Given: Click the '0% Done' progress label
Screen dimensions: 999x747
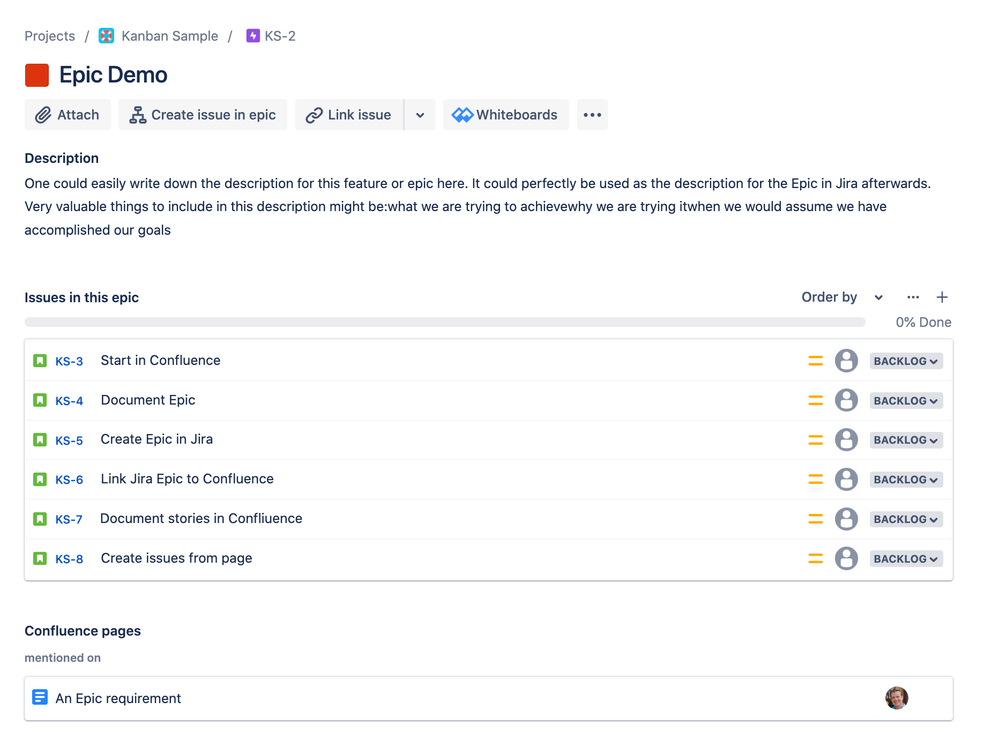Looking at the screenshot, I should click(923, 323).
